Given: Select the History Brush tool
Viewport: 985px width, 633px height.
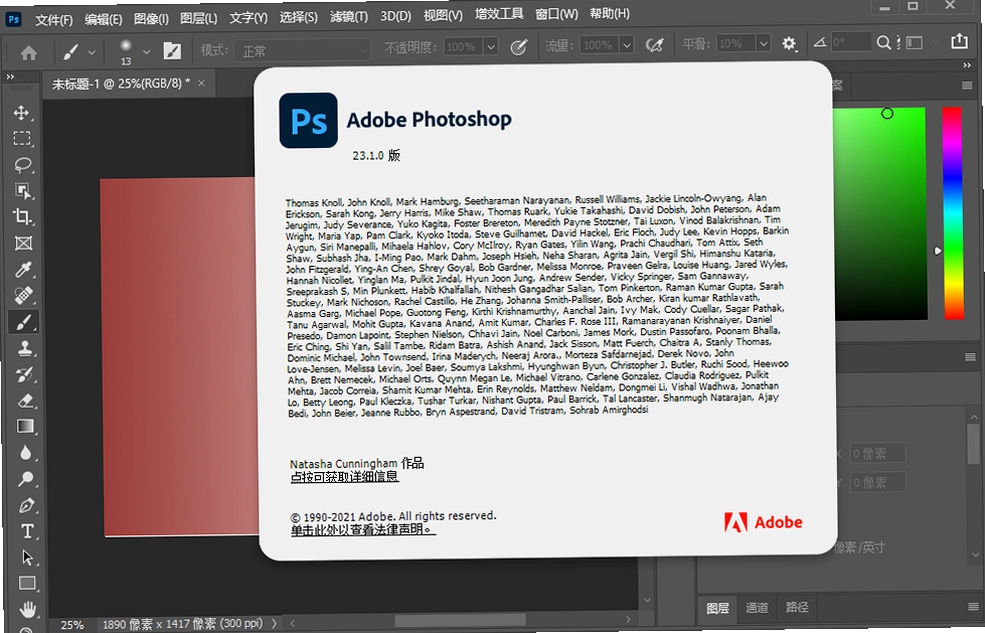Looking at the screenshot, I should tap(25, 374).
